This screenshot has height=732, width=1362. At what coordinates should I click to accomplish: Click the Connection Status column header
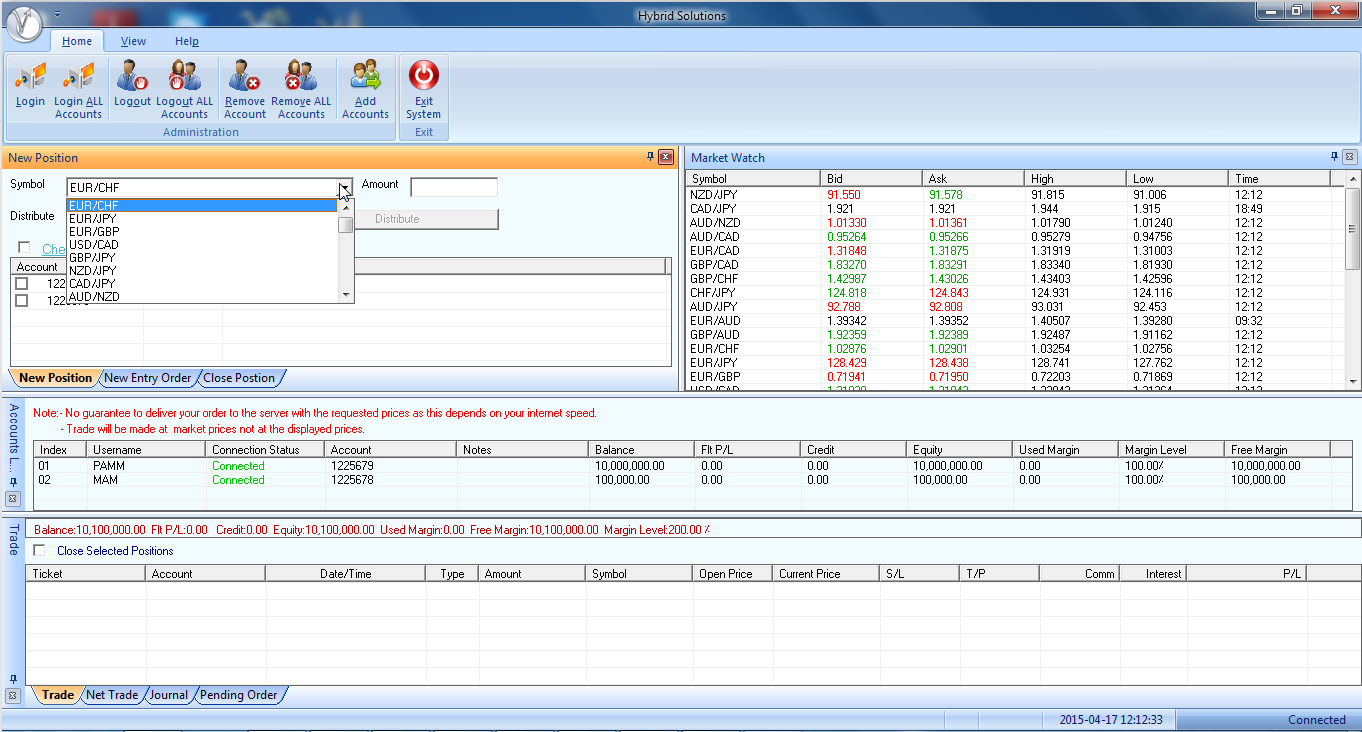click(265, 450)
